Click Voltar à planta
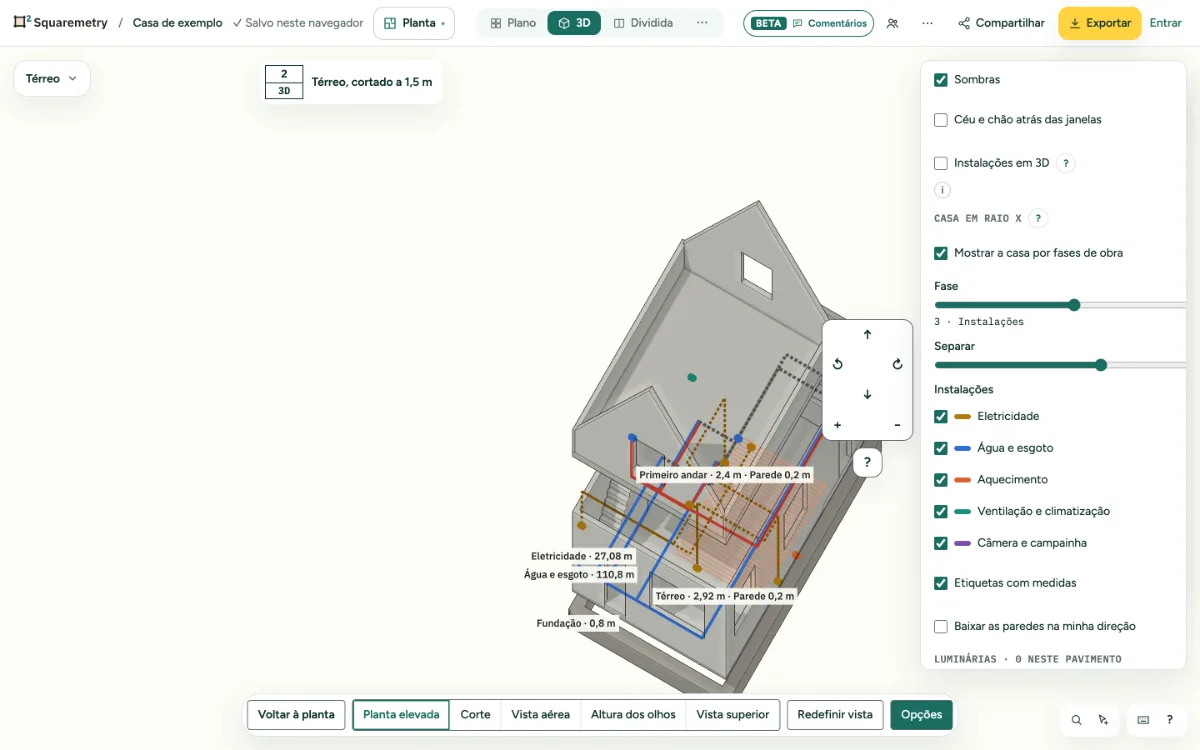The image size is (1200, 750). pos(296,715)
